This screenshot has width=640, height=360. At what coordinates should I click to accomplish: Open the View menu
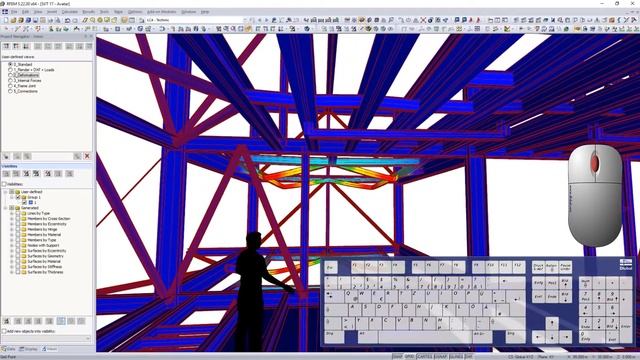click(38, 12)
